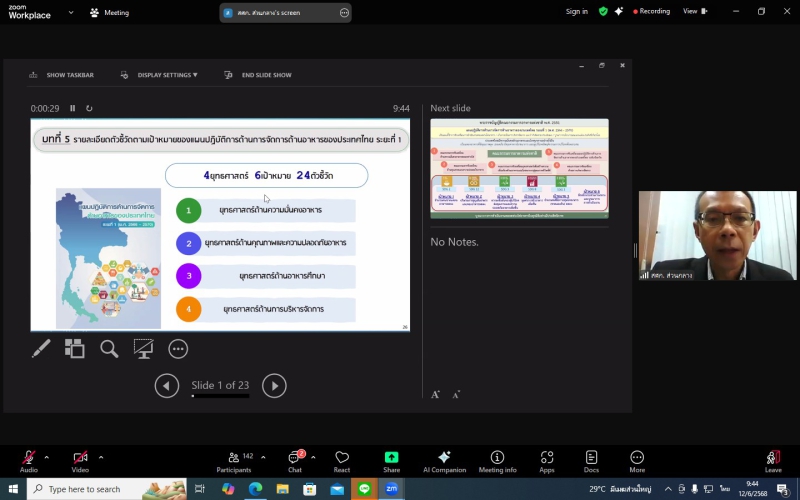Screen dimensions: 800x500
Task: Restart the presentation timer
Action: [89, 108]
